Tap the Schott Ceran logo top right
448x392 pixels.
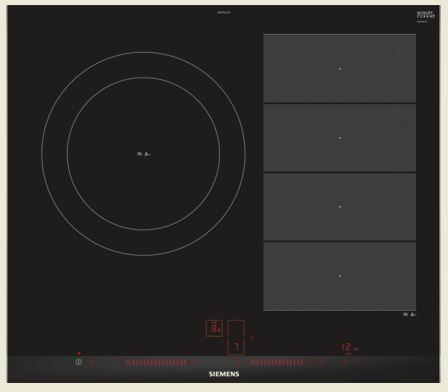[426, 16]
